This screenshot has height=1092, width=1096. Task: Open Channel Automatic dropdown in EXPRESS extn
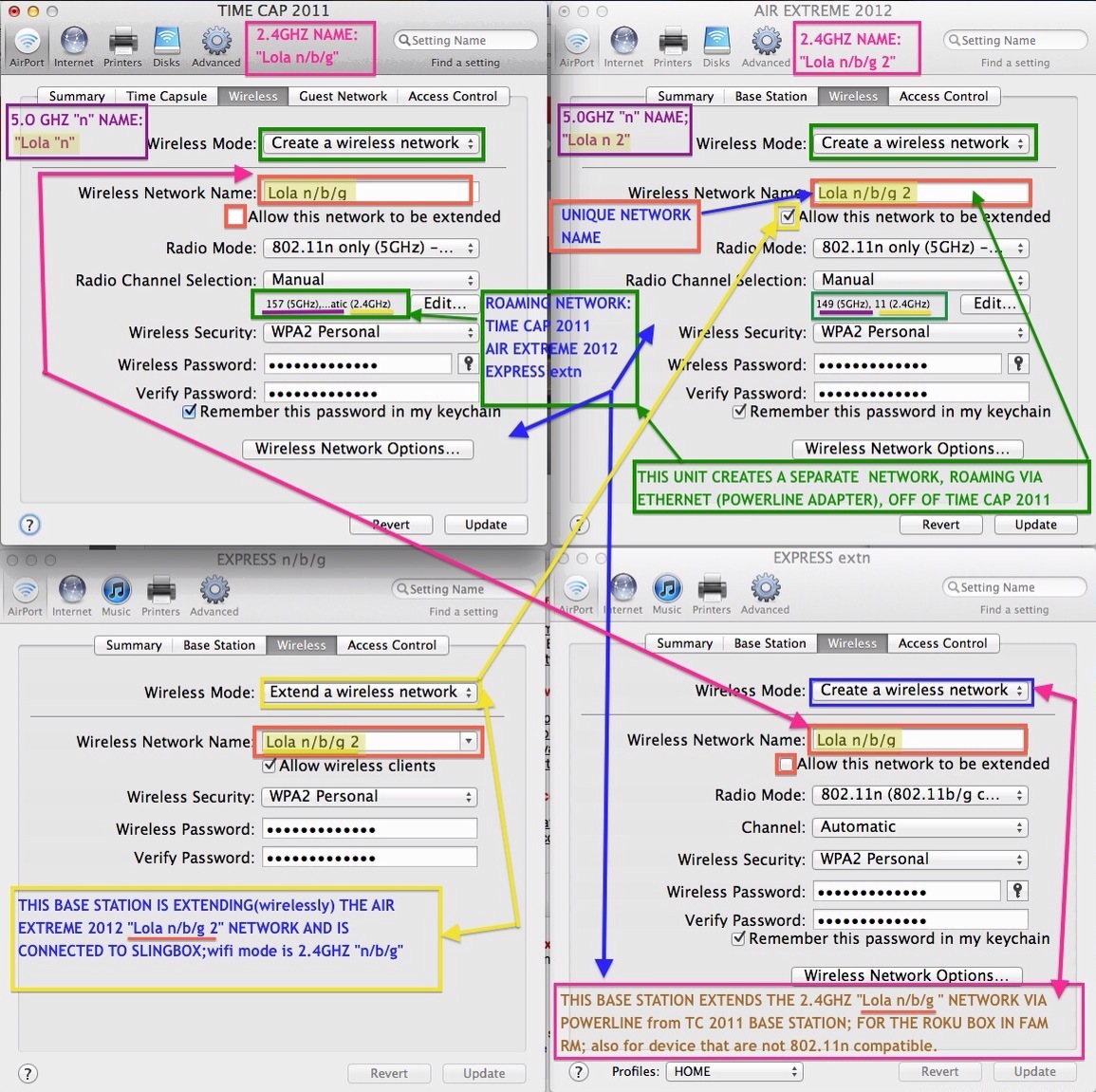point(920,827)
